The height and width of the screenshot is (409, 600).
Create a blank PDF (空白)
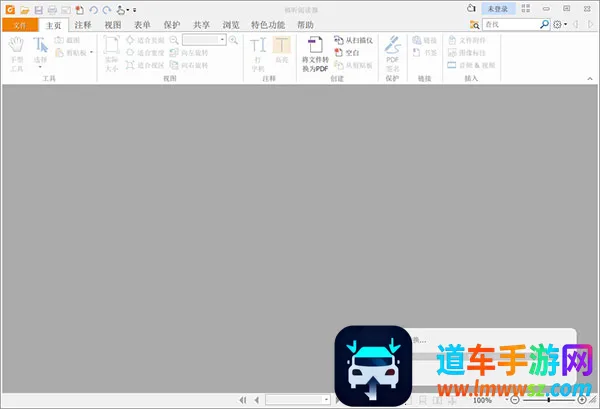[350, 52]
